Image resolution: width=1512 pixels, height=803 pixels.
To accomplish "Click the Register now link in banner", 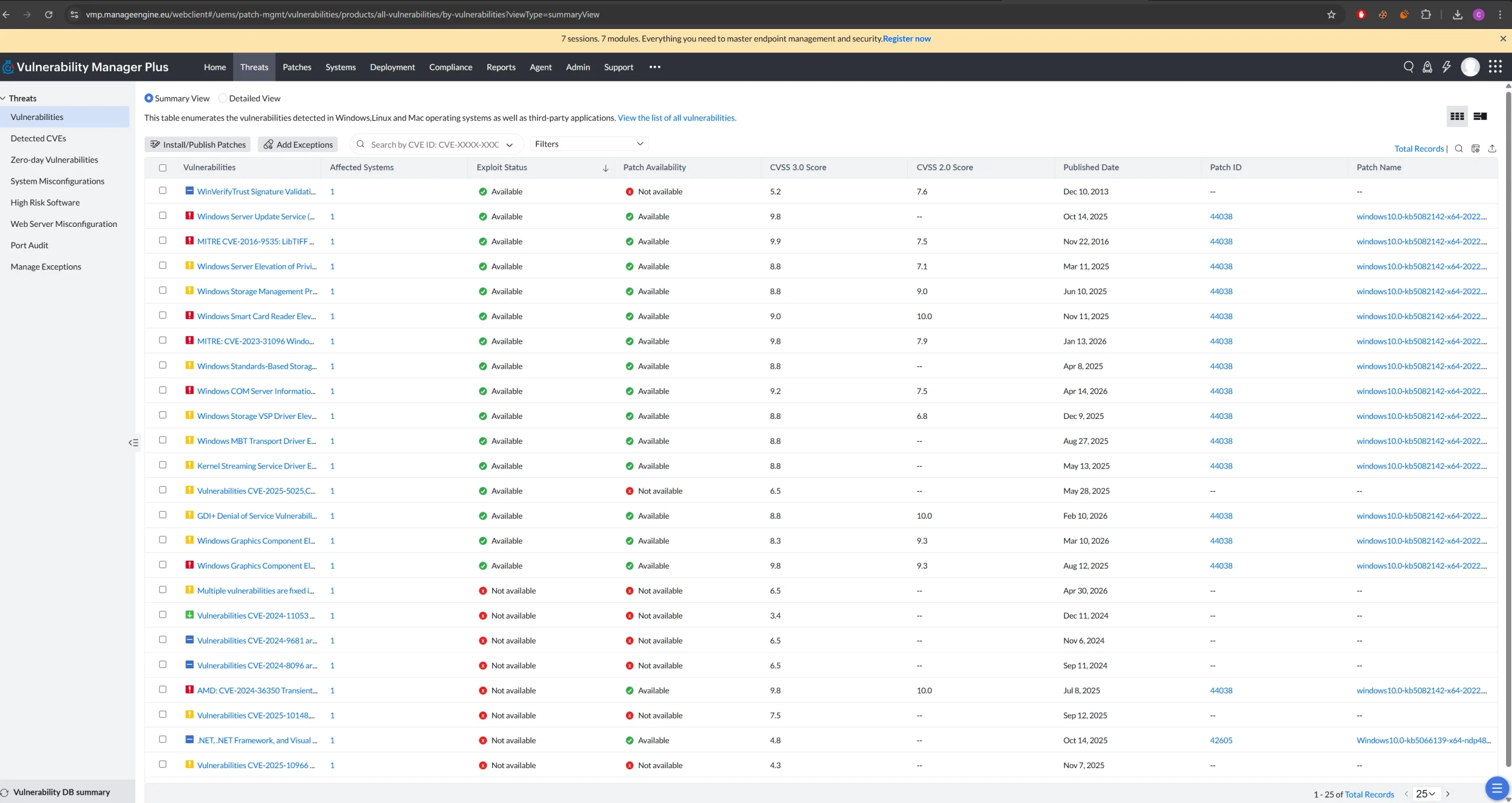I will [x=907, y=38].
